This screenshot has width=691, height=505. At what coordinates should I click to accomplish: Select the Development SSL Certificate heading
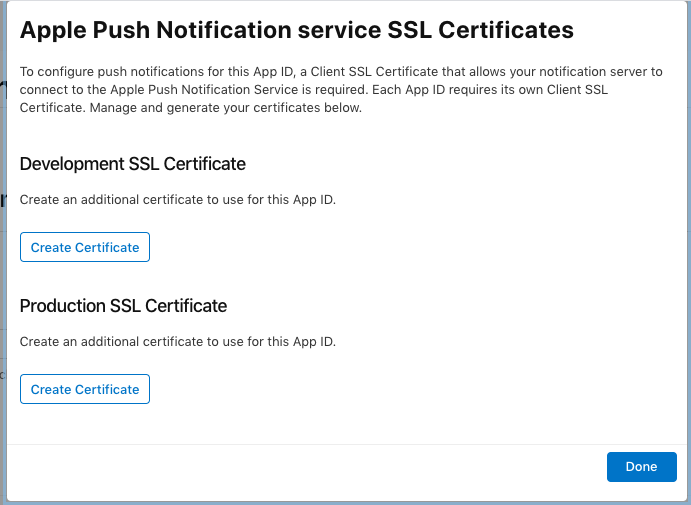133,164
